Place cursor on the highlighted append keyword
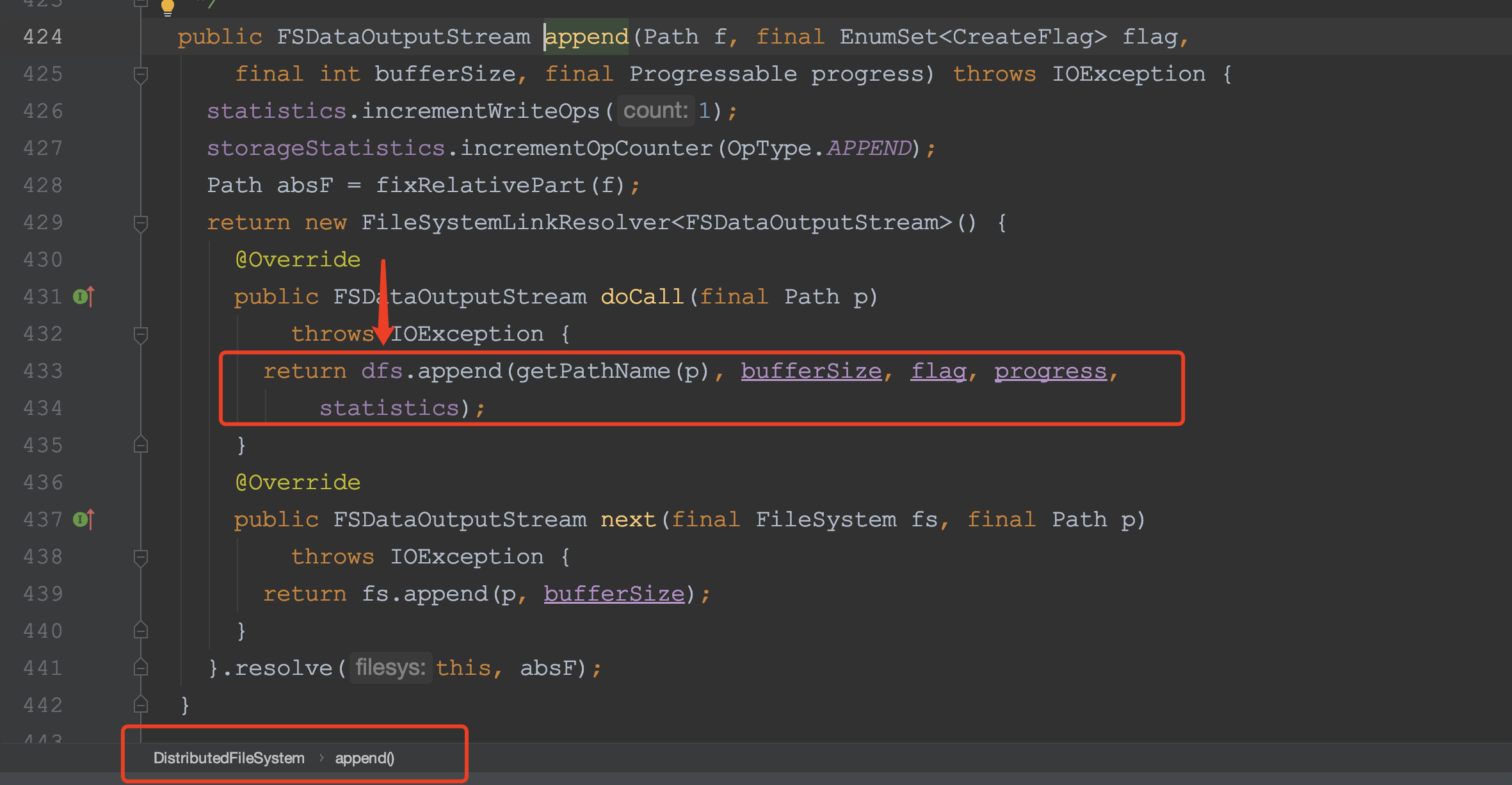Screen dimensions: 1512x785 (586, 36)
